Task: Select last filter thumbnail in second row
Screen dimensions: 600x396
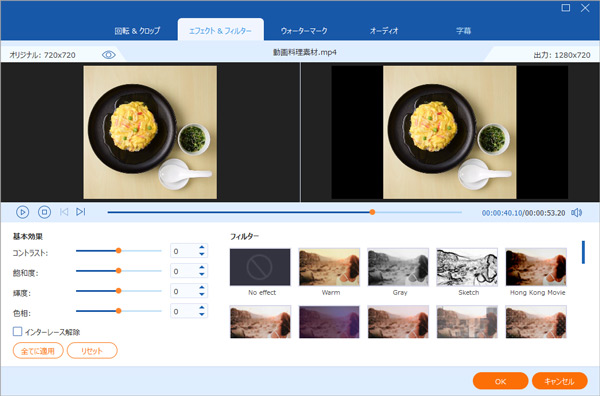Action: pyautogui.click(x=536, y=322)
